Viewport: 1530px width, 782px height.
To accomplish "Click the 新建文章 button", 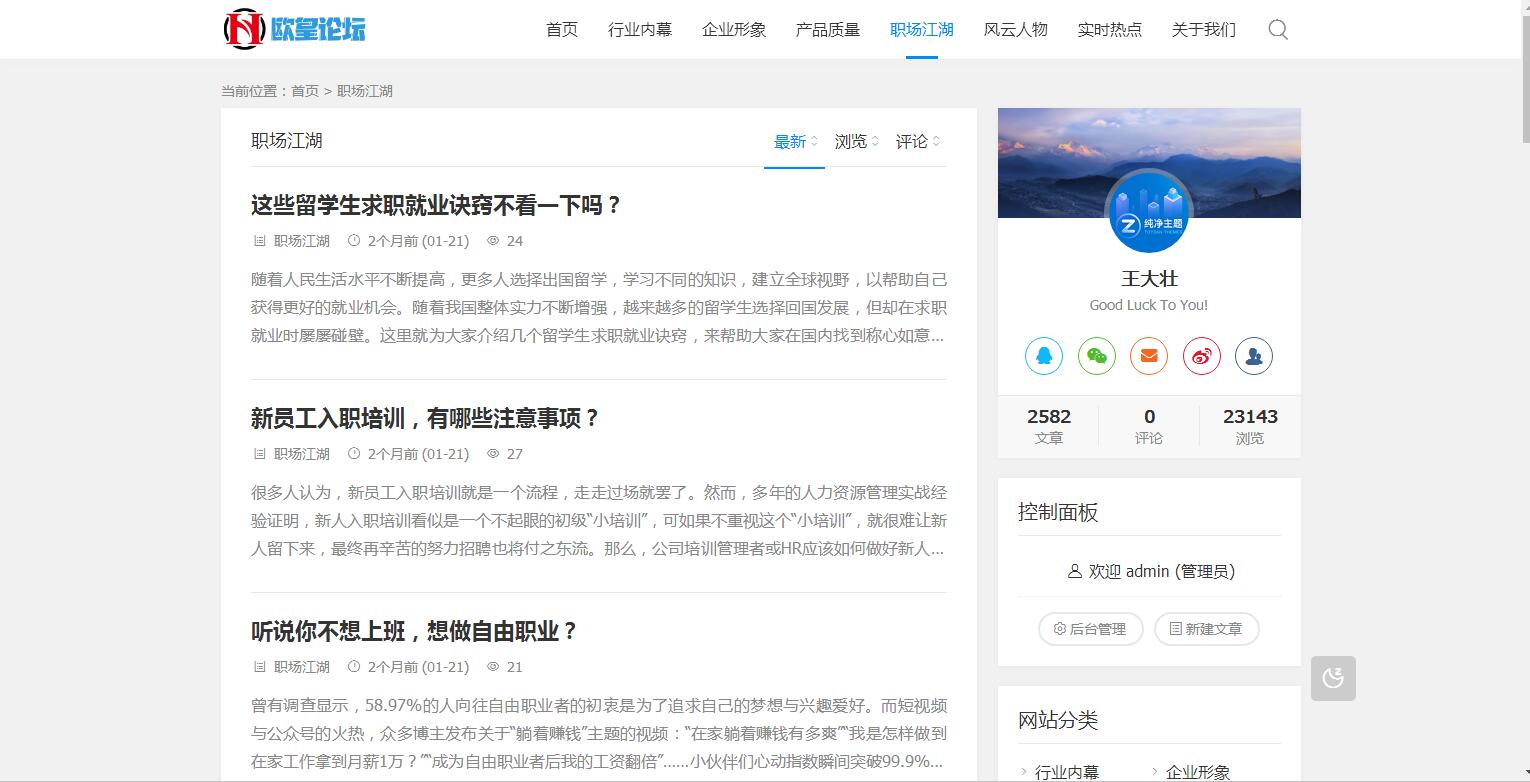I will [1207, 629].
